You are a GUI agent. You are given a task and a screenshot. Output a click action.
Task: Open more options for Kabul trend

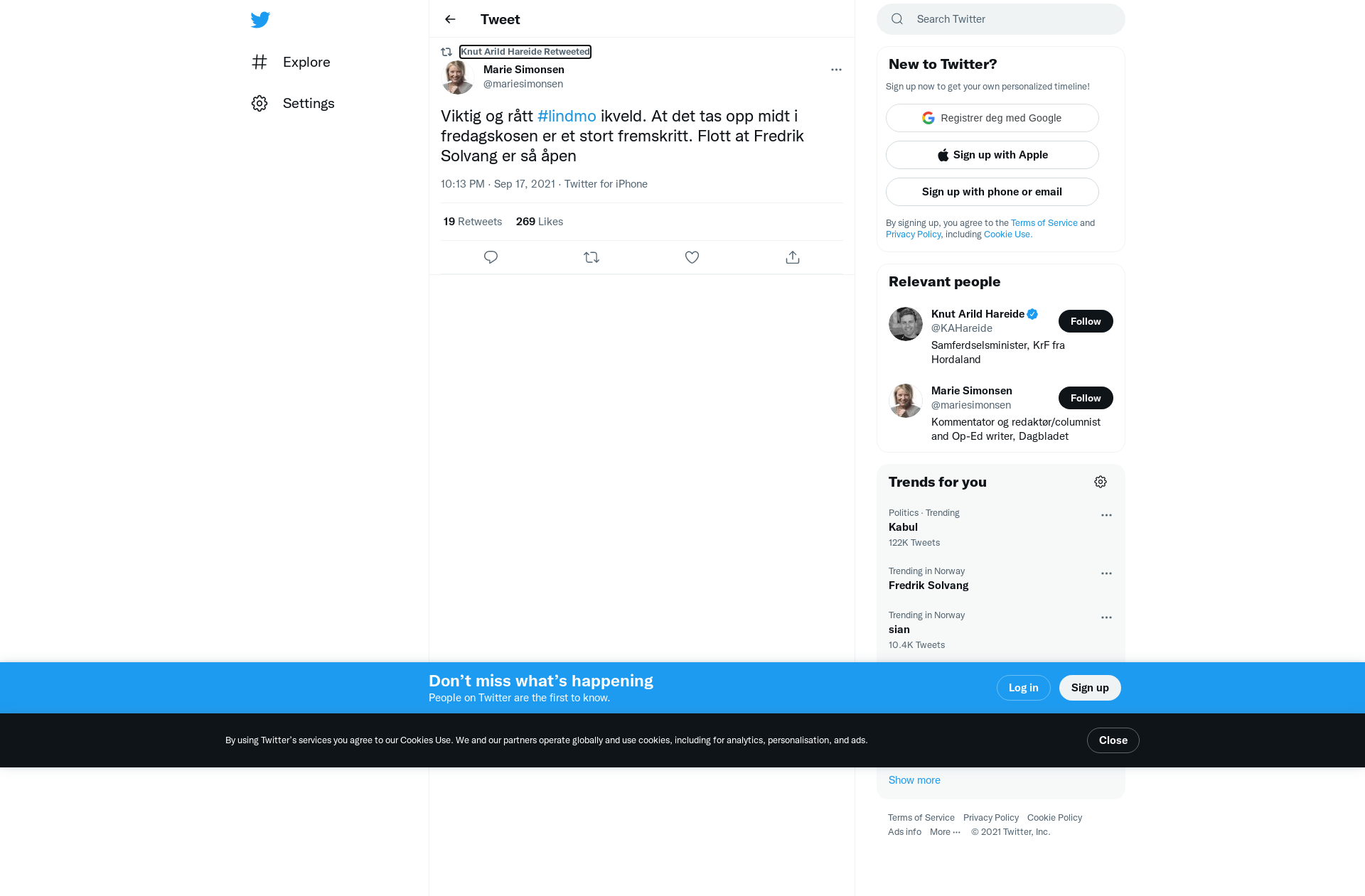(x=1106, y=515)
